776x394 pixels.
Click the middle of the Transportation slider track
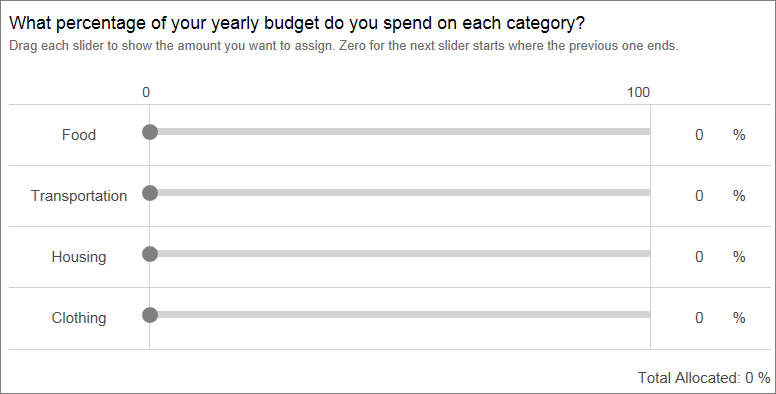pos(400,193)
